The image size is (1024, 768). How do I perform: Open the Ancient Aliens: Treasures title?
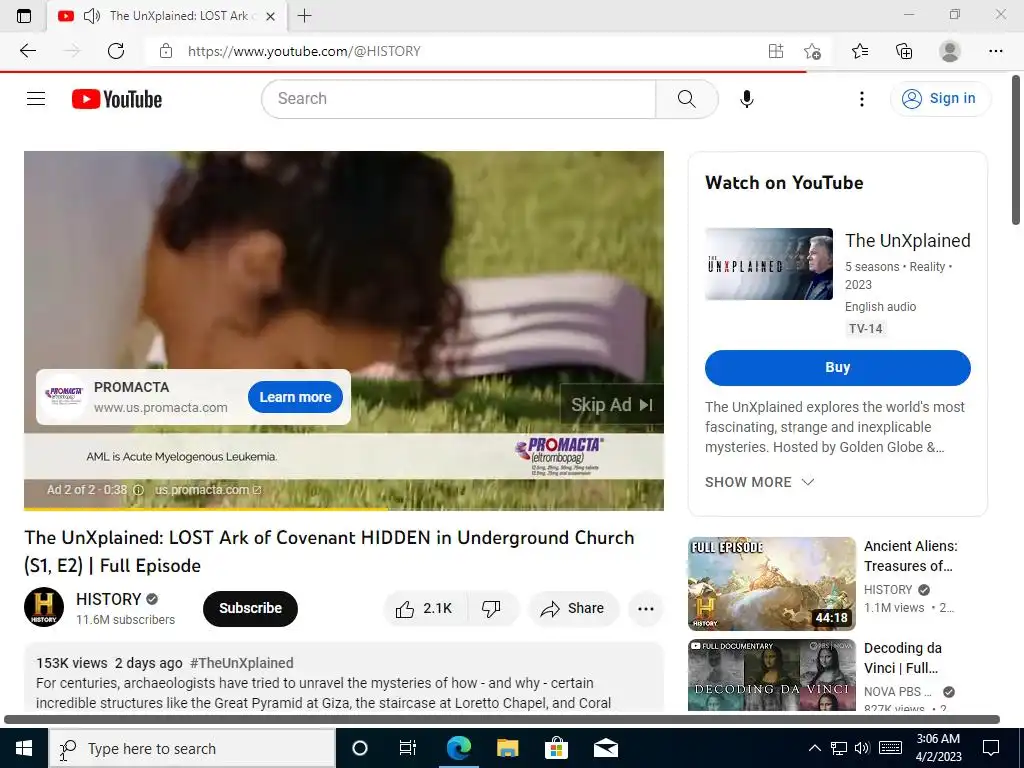910,556
